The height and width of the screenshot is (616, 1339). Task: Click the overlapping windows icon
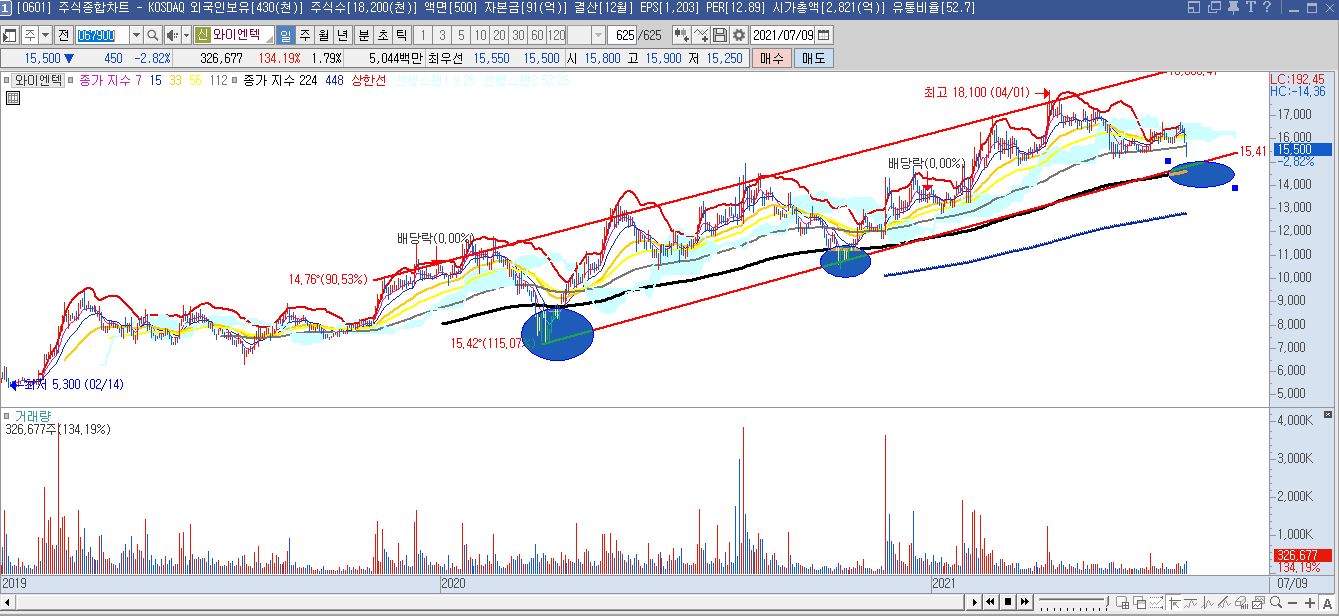(x=1140, y=602)
